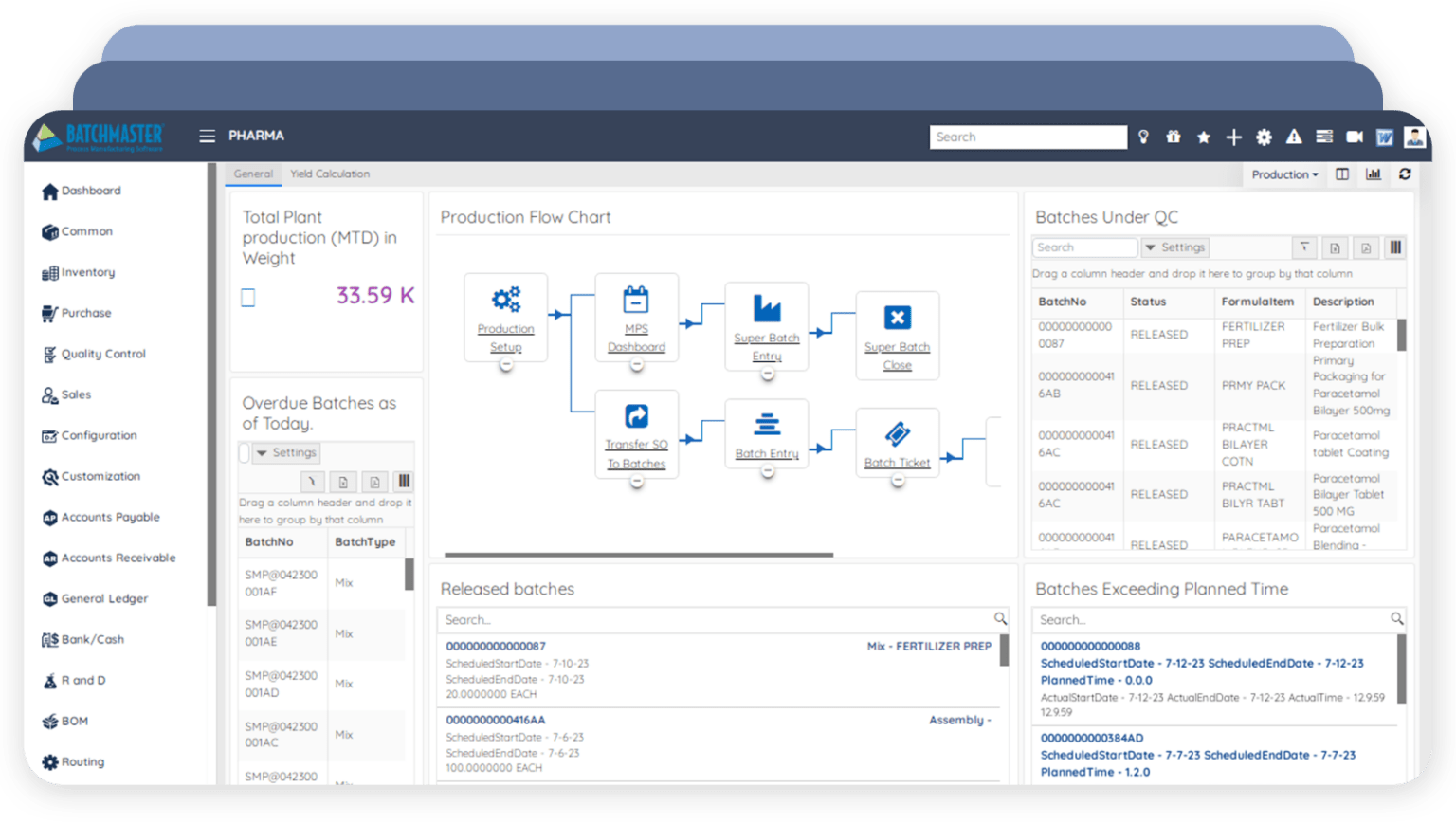
Task: Click the Batch Ticket node in flow chart
Action: (x=897, y=443)
